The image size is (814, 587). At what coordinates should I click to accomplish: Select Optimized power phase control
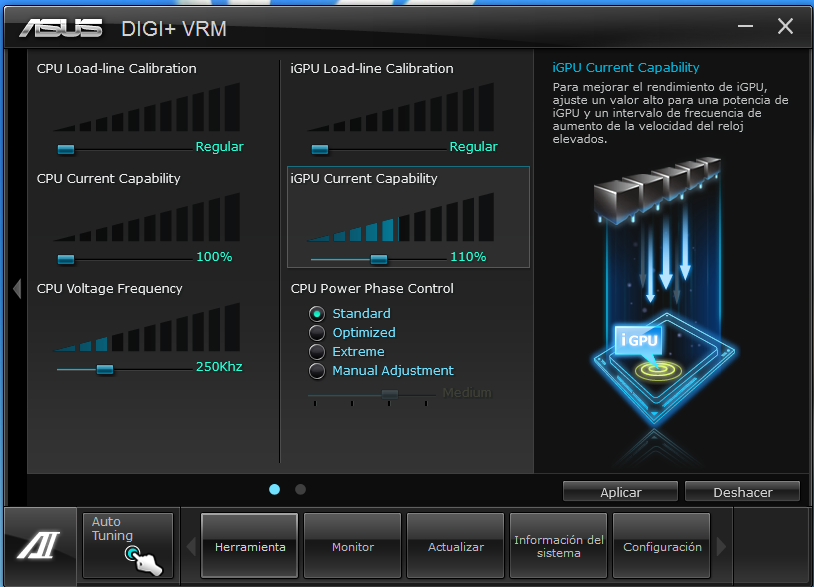(x=317, y=333)
